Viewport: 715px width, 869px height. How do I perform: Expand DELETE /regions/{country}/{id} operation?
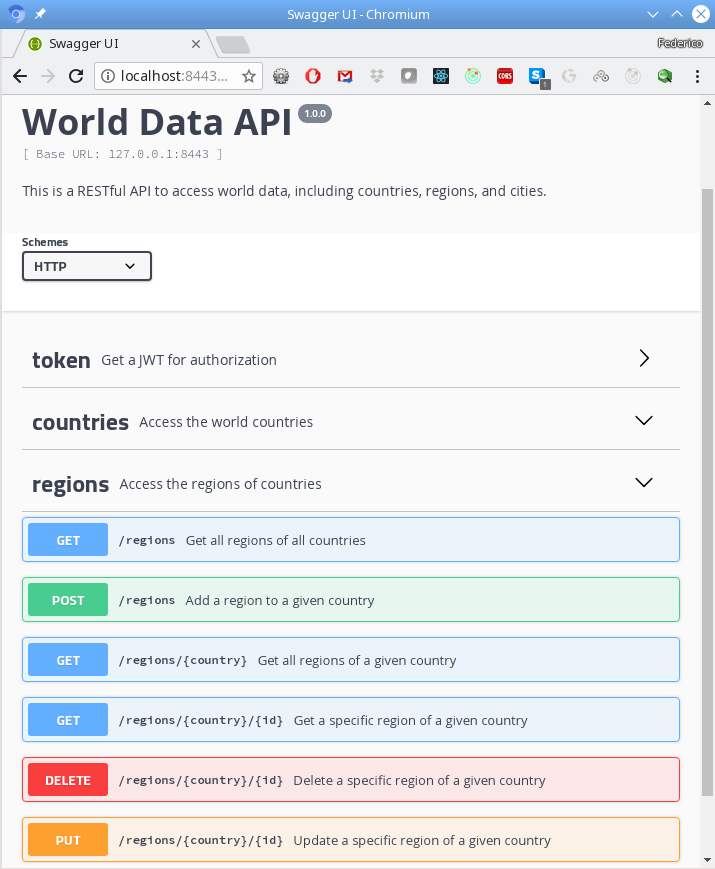pos(351,780)
